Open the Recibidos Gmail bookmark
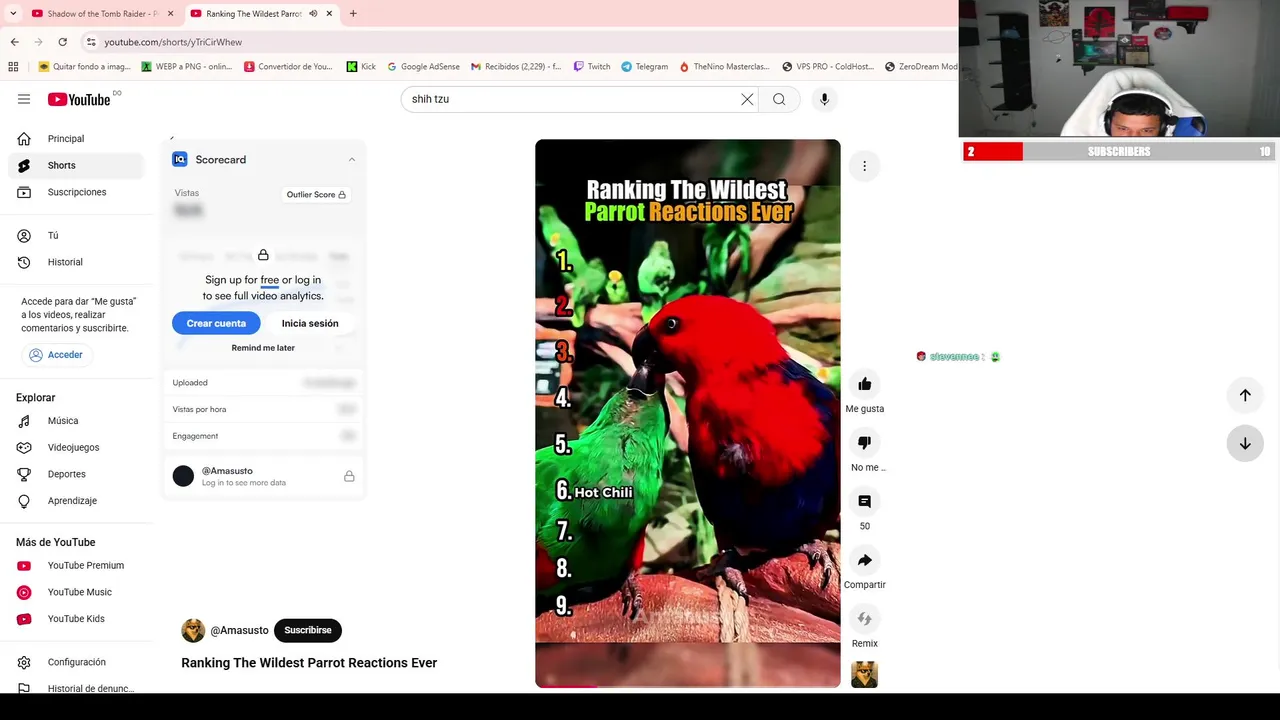This screenshot has width=1280, height=720. point(516,67)
